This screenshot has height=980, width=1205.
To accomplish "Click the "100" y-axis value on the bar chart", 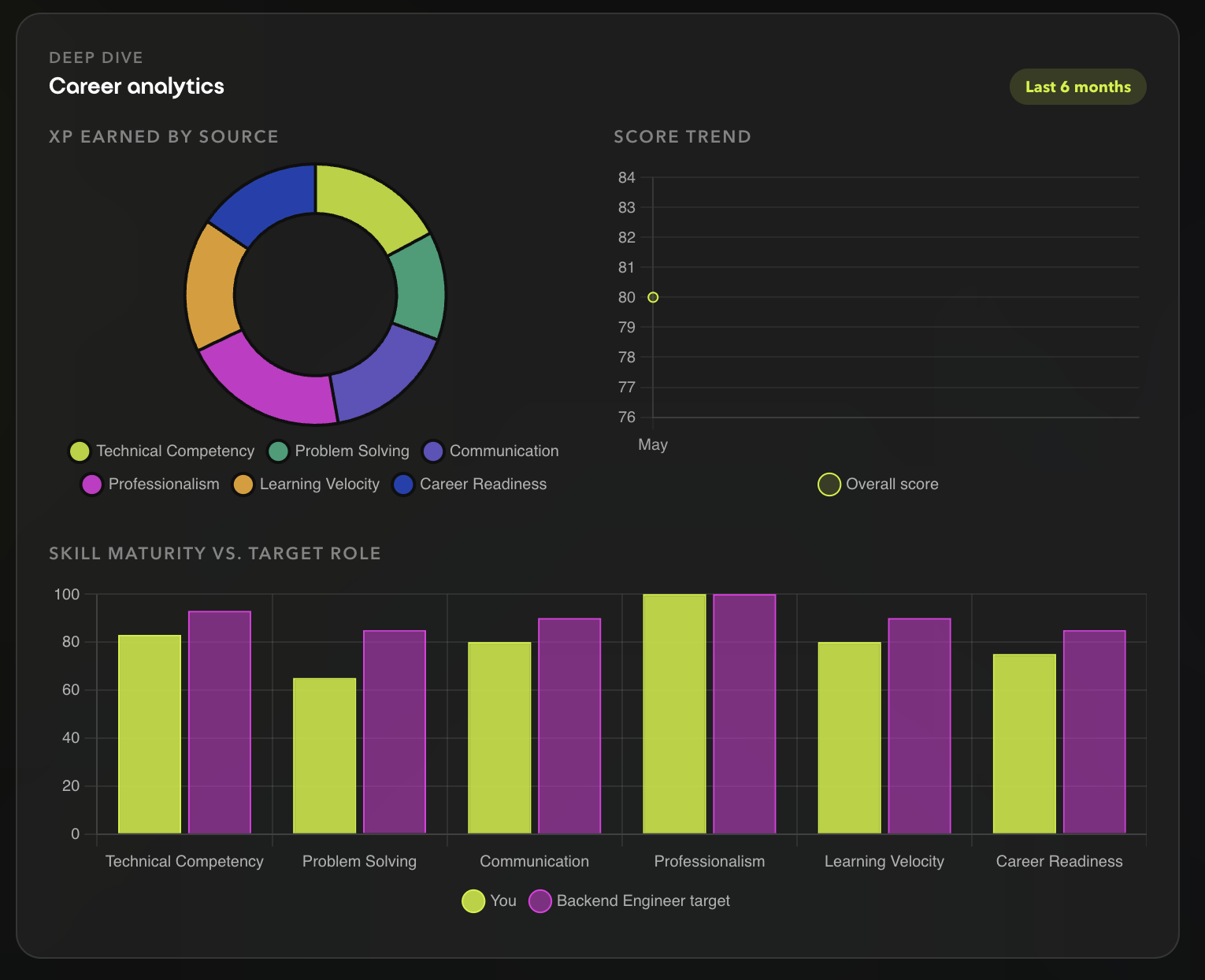I will 67,594.
